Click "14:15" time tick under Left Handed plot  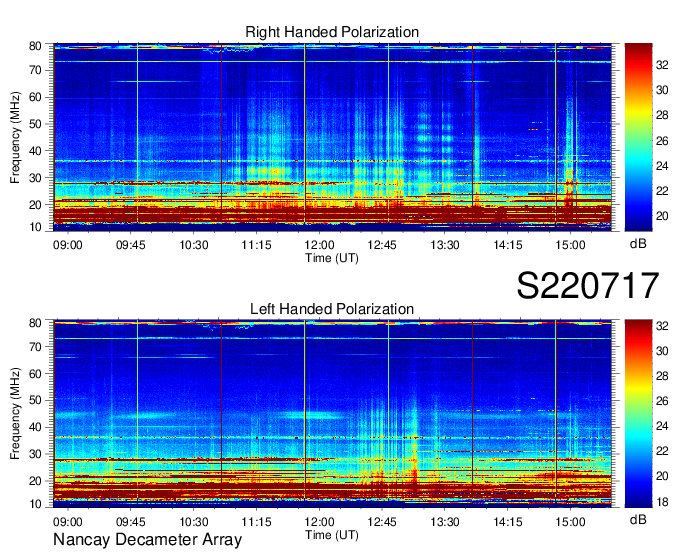coord(508,522)
